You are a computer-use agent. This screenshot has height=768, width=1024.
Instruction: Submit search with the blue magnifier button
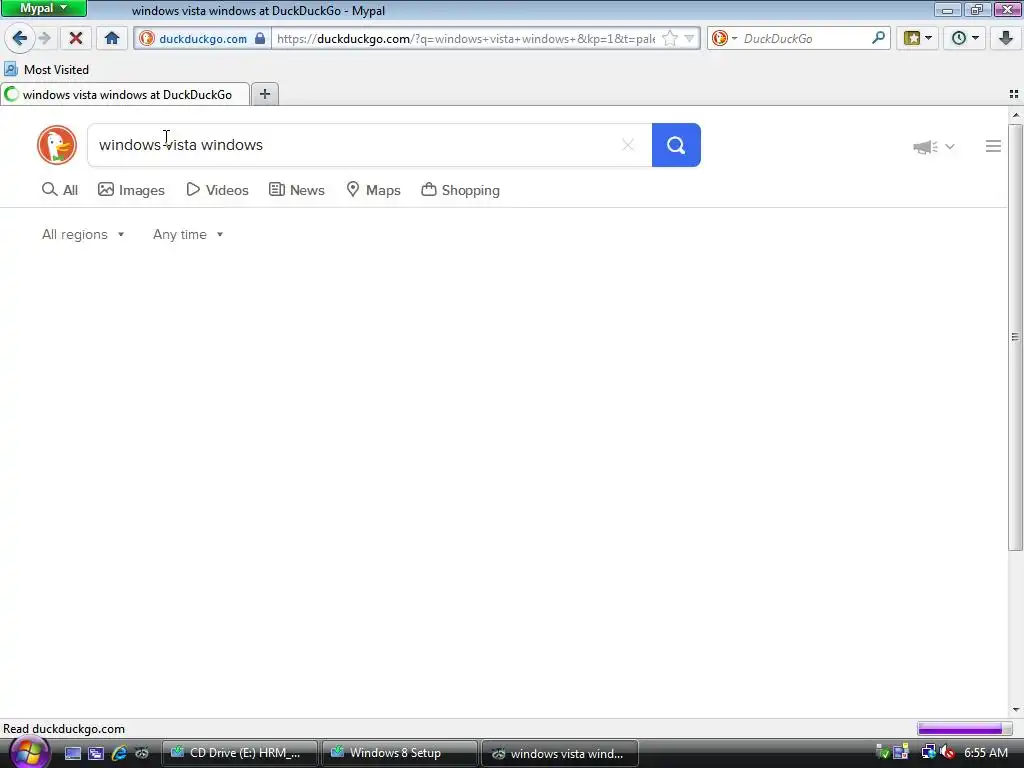676,145
